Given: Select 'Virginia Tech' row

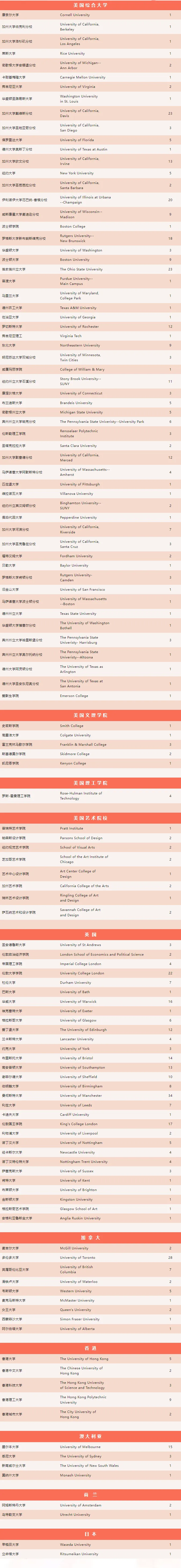Looking at the screenshot, I should click(90, 336).
